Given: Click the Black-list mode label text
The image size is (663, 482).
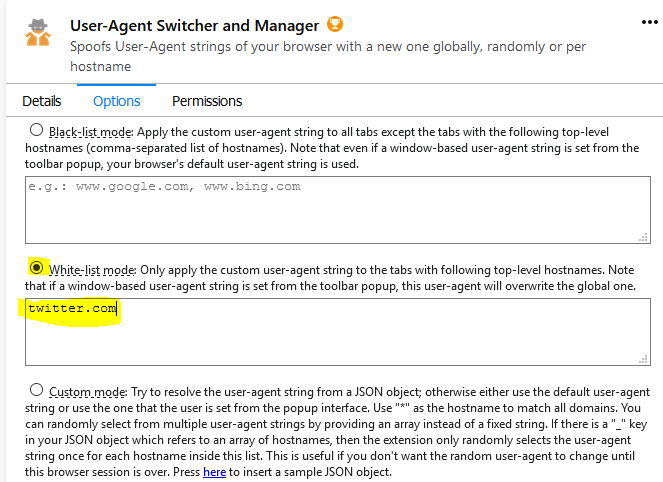Looking at the screenshot, I should click(x=90, y=132).
